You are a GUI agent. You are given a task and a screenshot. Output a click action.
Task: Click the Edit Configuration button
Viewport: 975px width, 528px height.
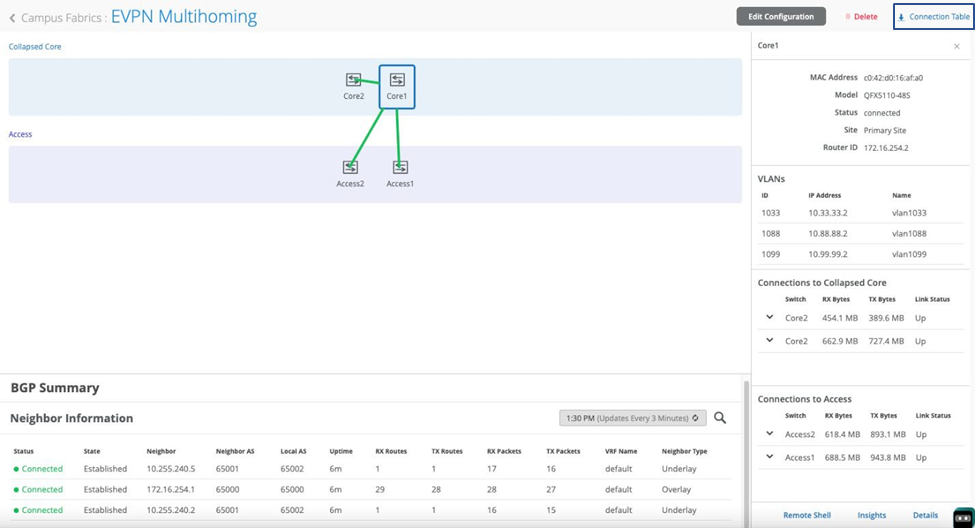[781, 16]
